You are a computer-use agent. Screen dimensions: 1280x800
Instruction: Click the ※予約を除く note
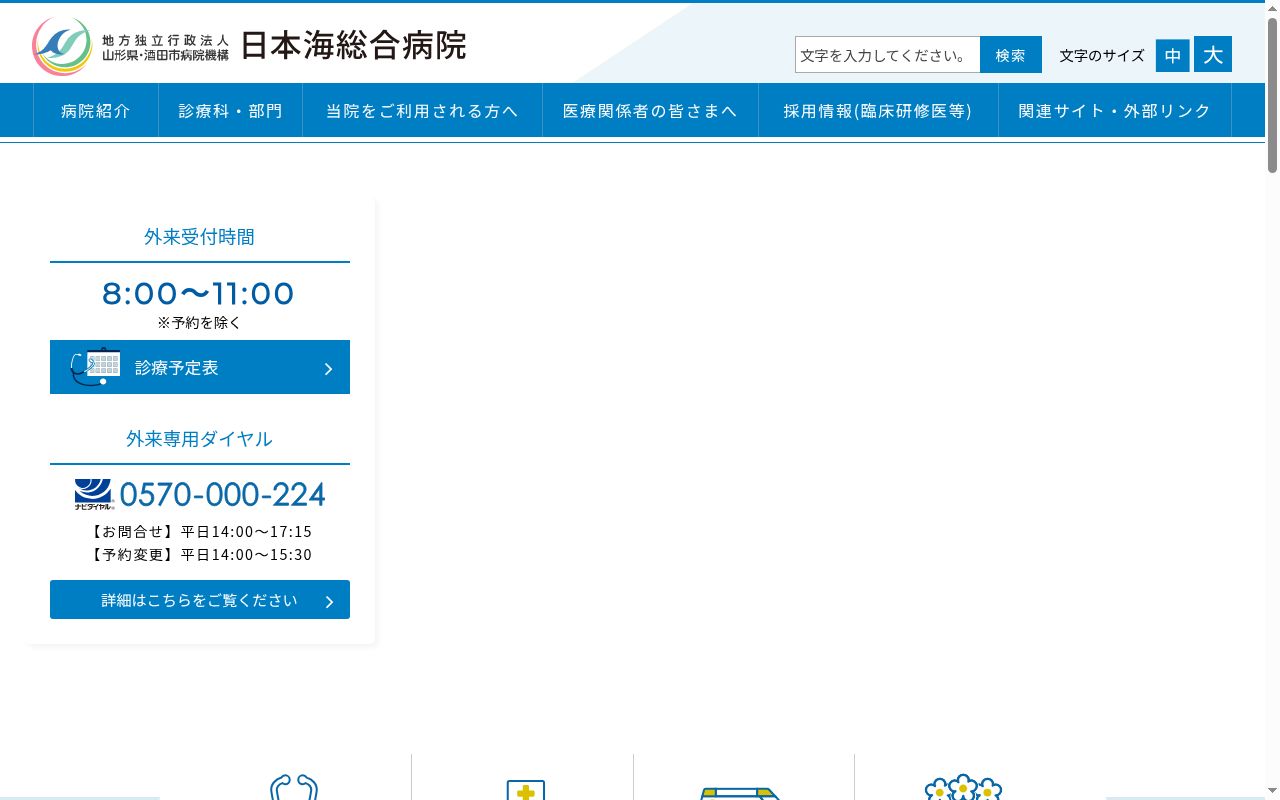pyautogui.click(x=199, y=323)
